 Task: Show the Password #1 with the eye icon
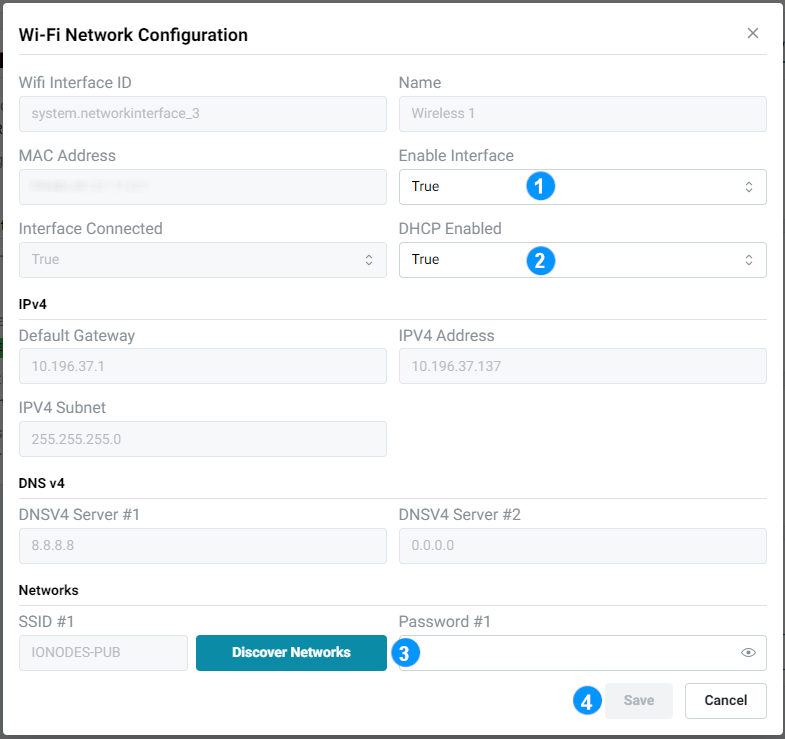(x=748, y=652)
